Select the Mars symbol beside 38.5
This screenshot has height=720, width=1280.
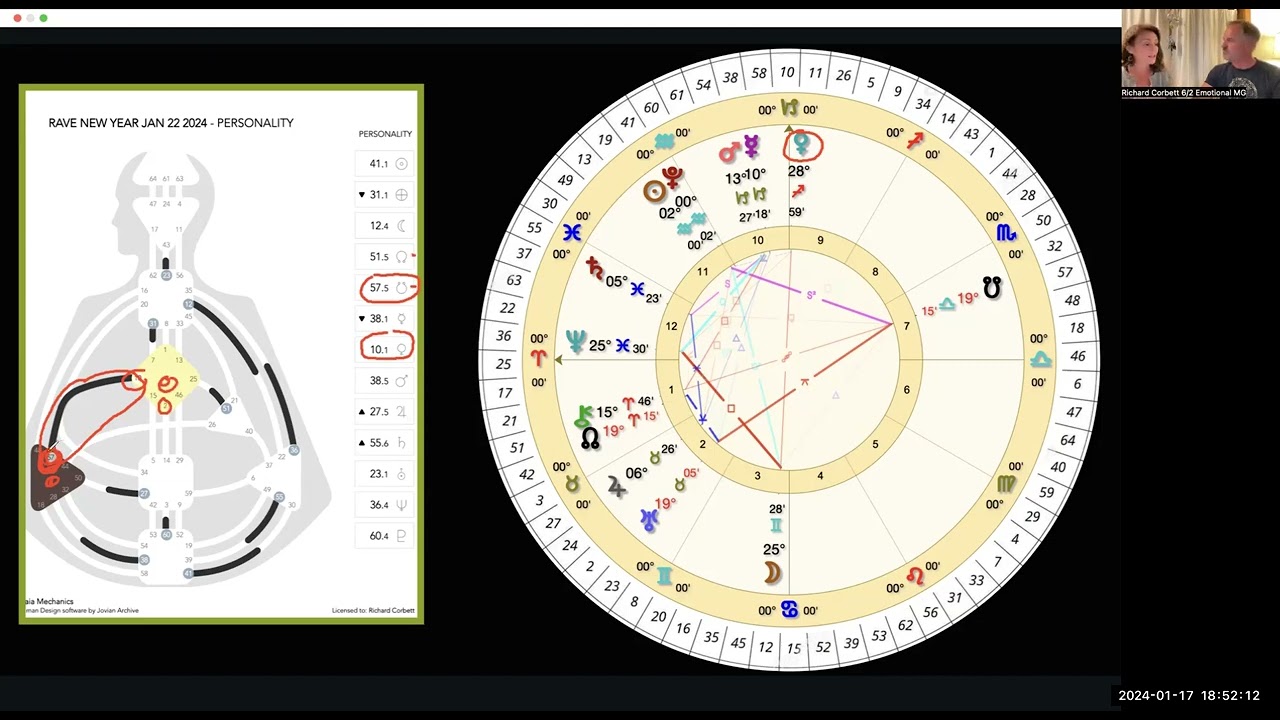(402, 381)
